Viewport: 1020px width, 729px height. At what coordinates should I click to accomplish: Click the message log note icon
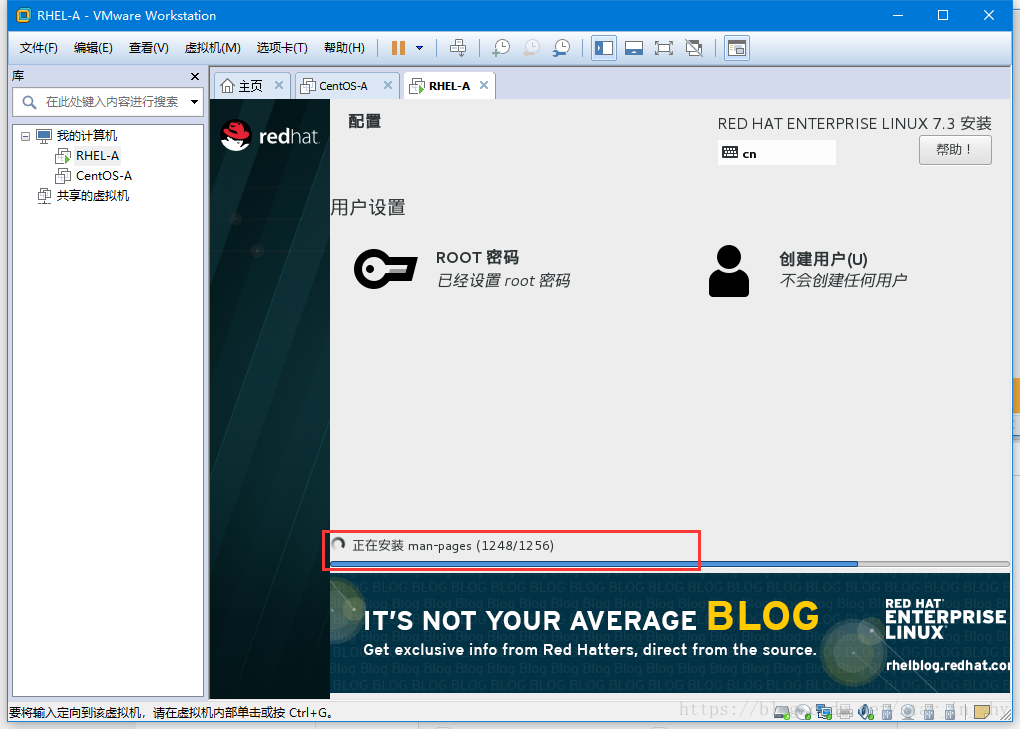pos(982,712)
